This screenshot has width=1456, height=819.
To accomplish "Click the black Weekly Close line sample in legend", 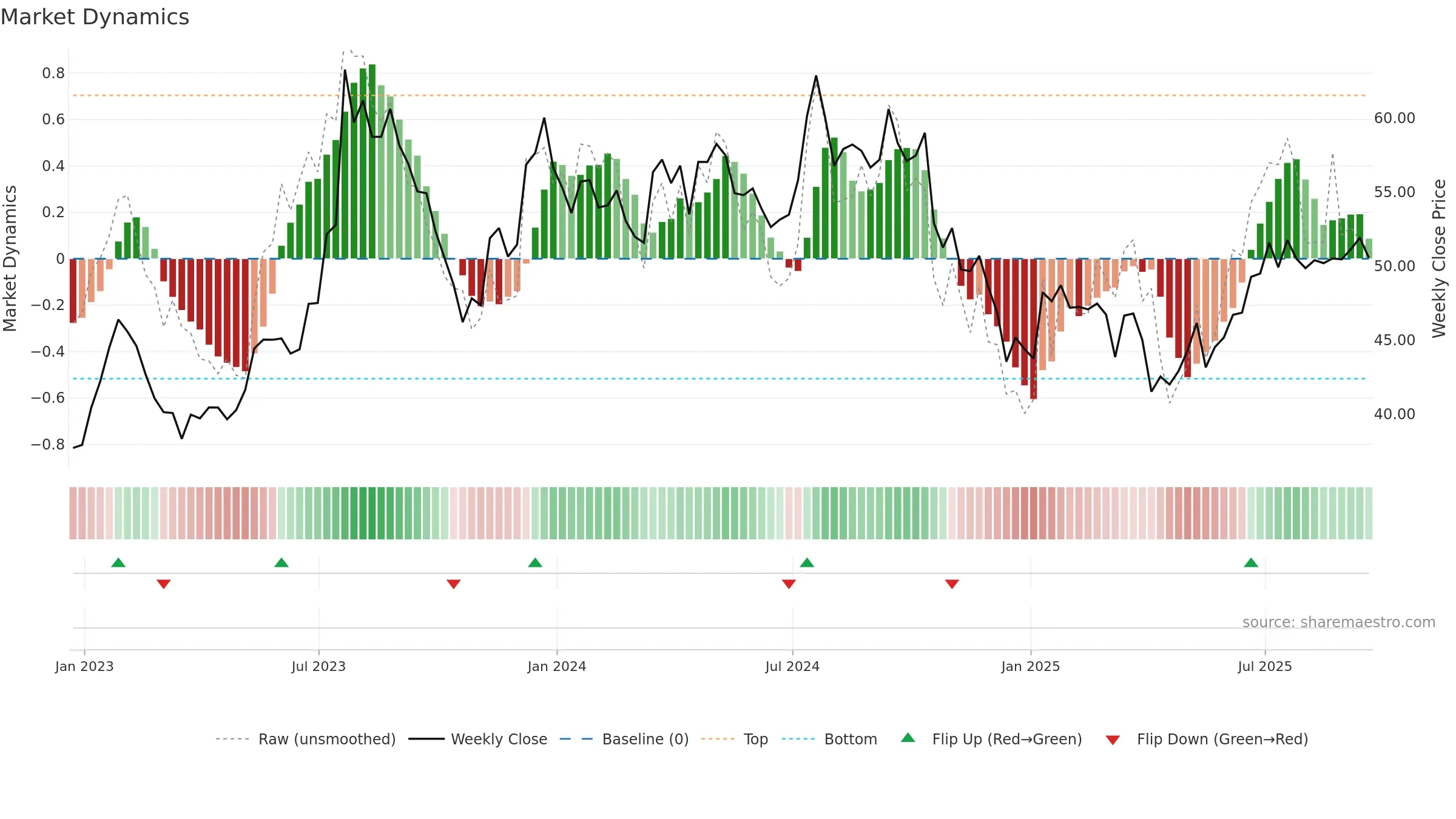I will click(426, 739).
